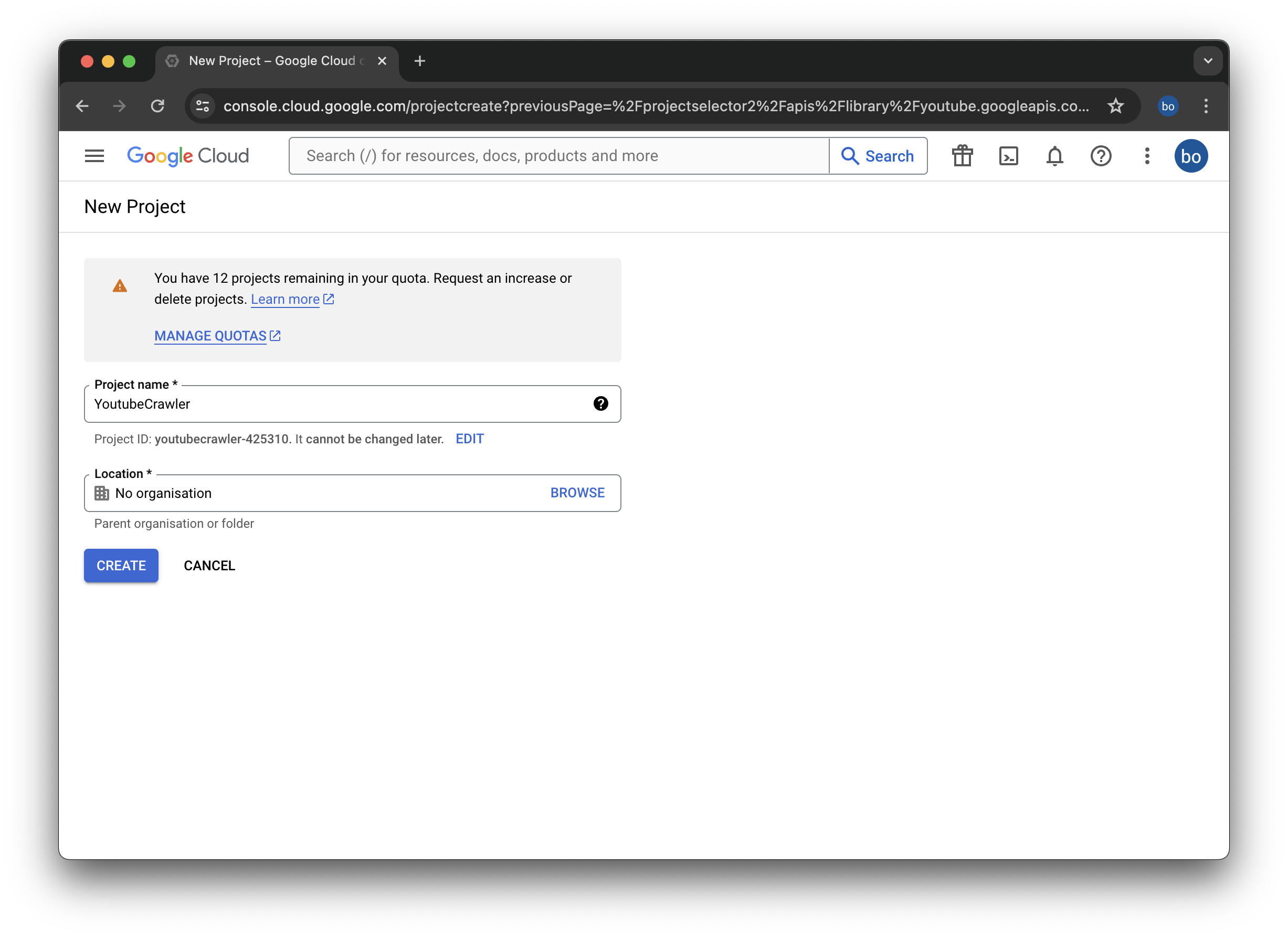Bookmark this page with the star icon

[x=1115, y=106]
